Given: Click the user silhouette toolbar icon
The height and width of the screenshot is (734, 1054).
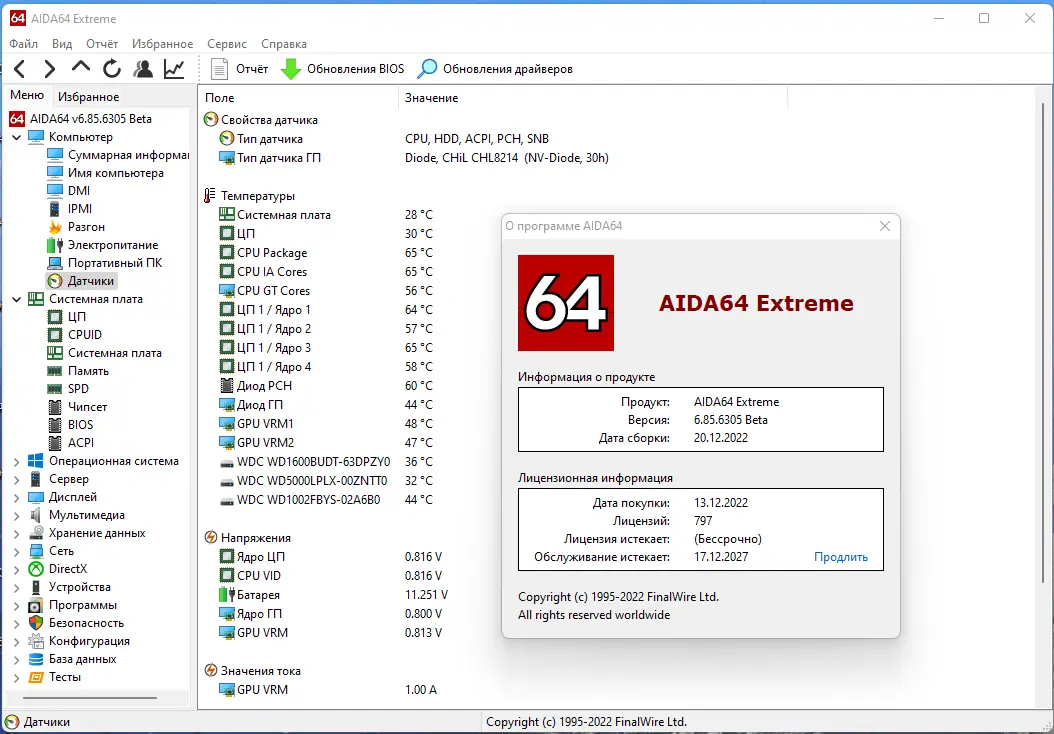Looking at the screenshot, I should point(143,69).
